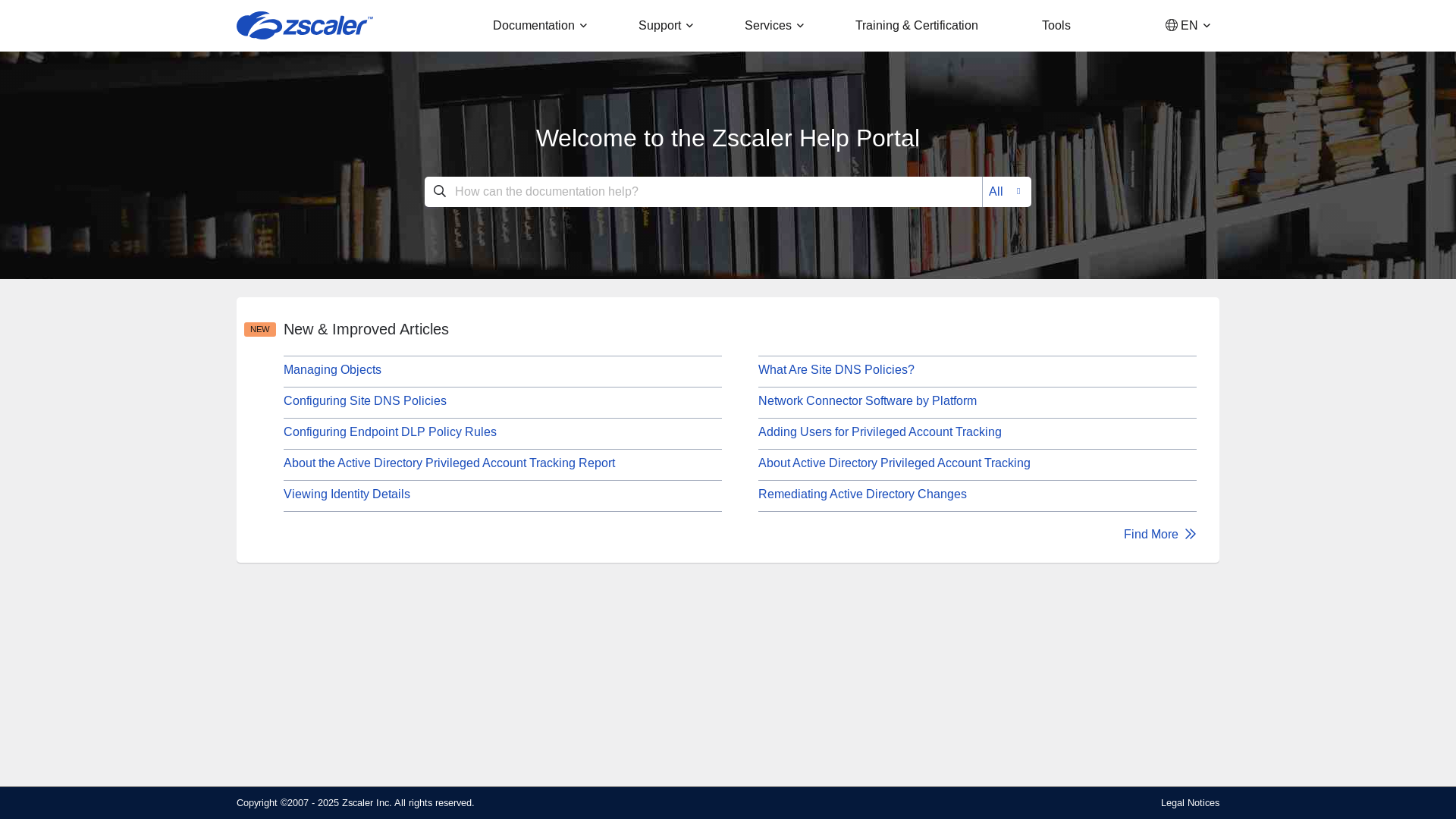
Task: Click the Find More double-arrow icon
Action: point(1191,535)
